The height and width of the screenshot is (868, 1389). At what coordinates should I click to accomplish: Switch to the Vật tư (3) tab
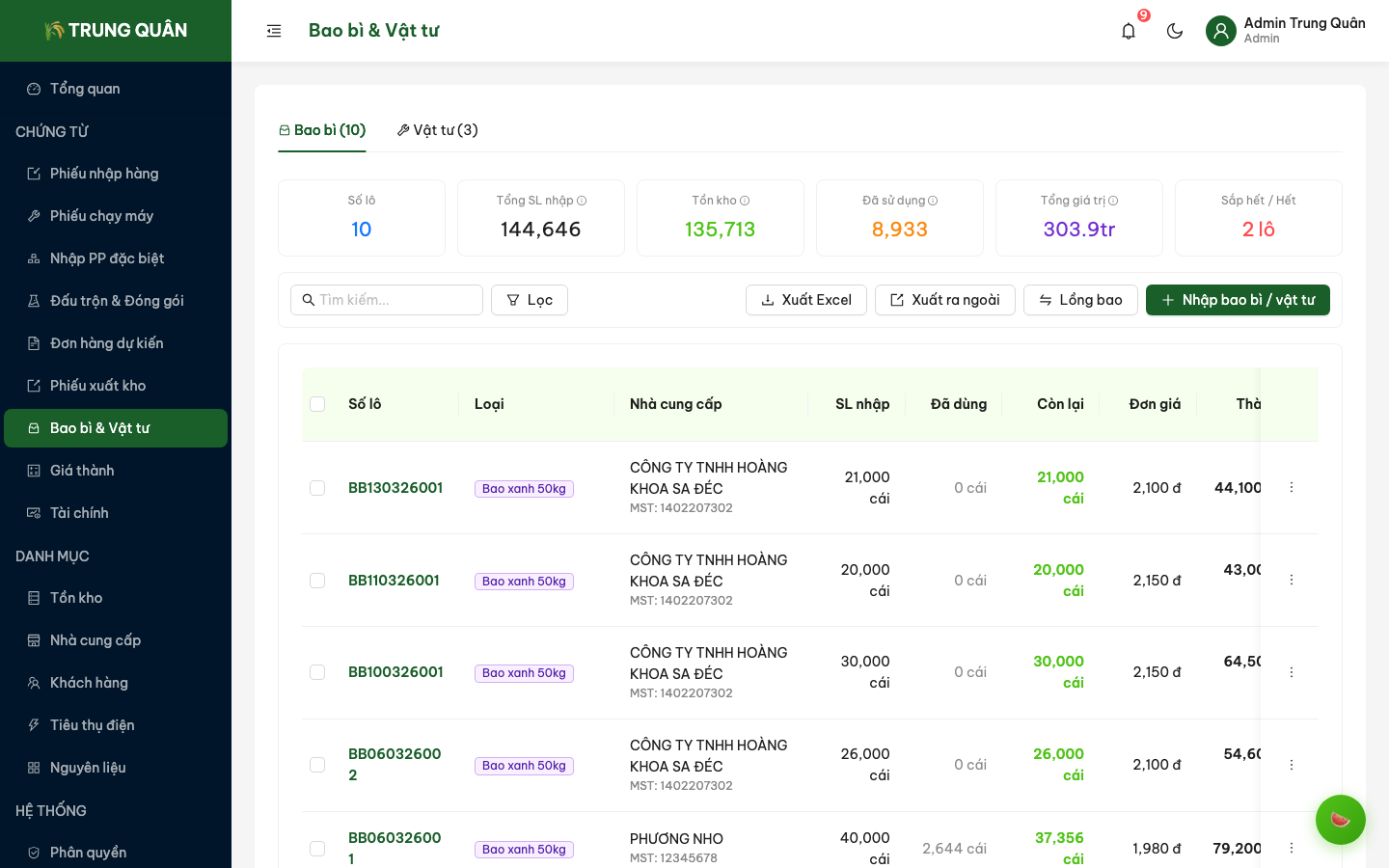click(x=437, y=130)
